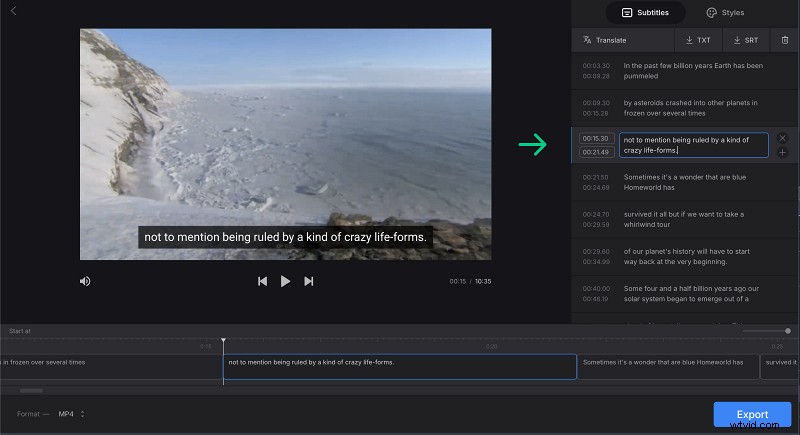
Task: Open the Translate option
Action: coord(604,40)
